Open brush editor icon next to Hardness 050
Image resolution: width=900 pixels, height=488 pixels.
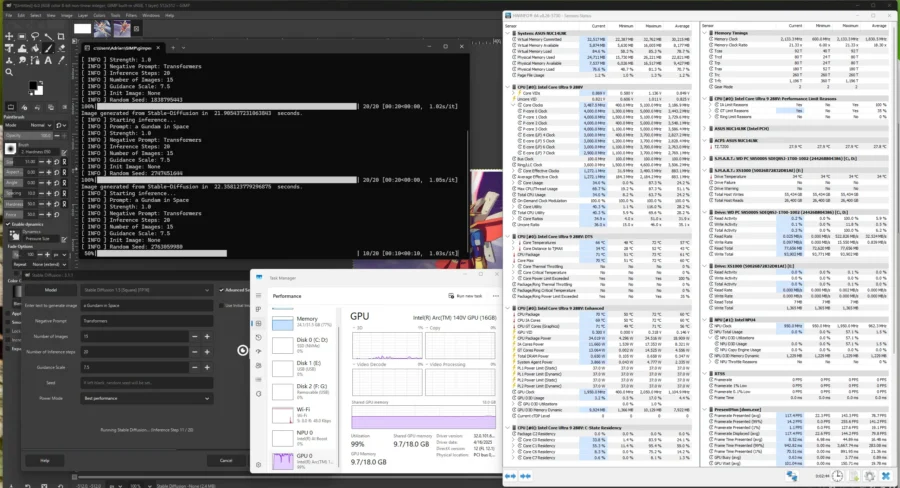point(64,152)
